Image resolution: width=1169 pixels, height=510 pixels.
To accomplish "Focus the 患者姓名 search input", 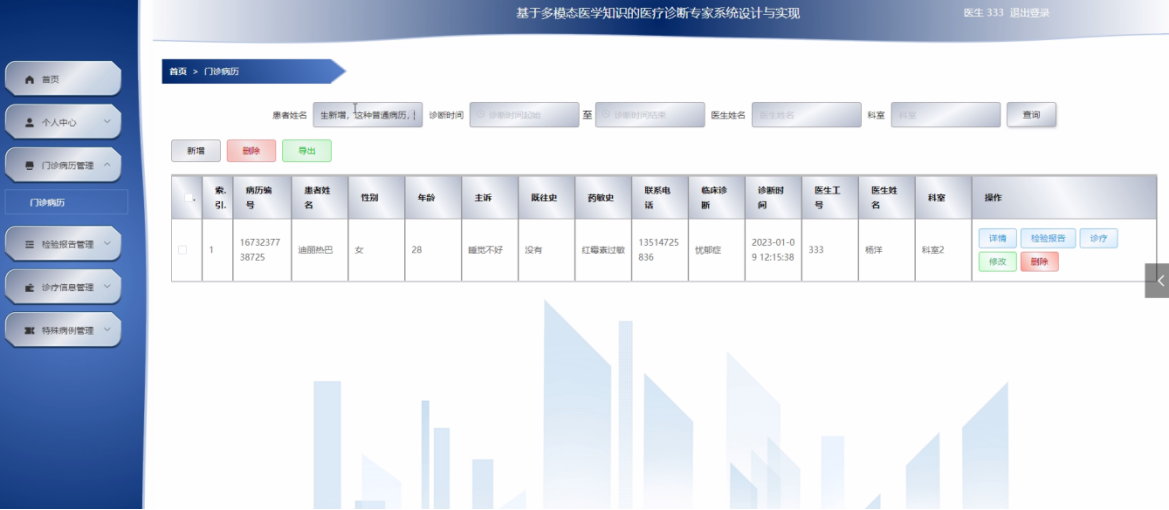I will coord(368,115).
